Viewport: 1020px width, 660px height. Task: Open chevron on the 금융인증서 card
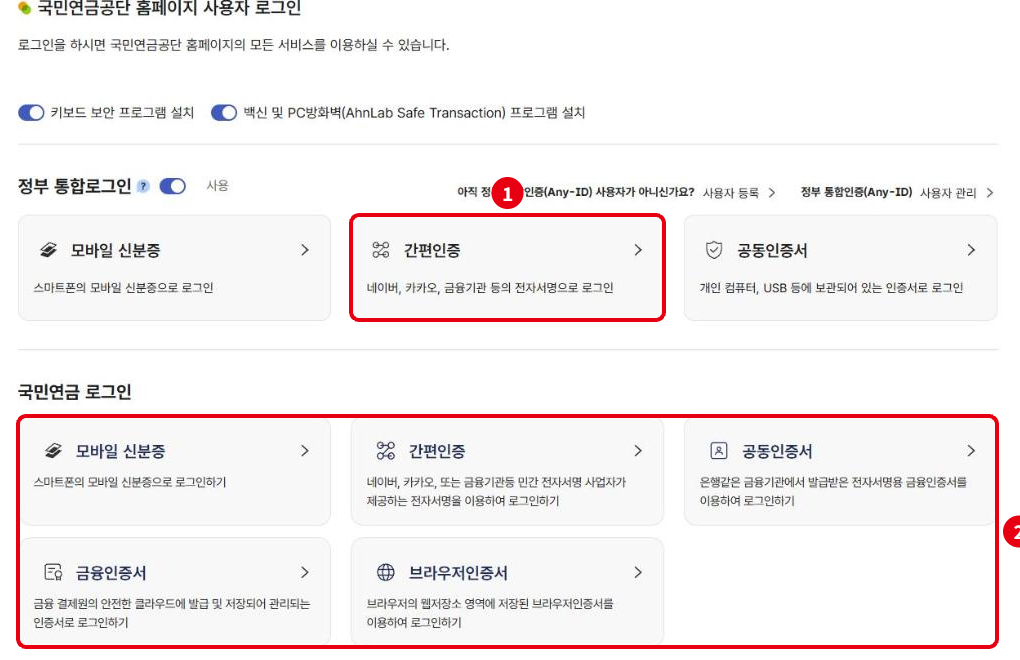[305, 572]
